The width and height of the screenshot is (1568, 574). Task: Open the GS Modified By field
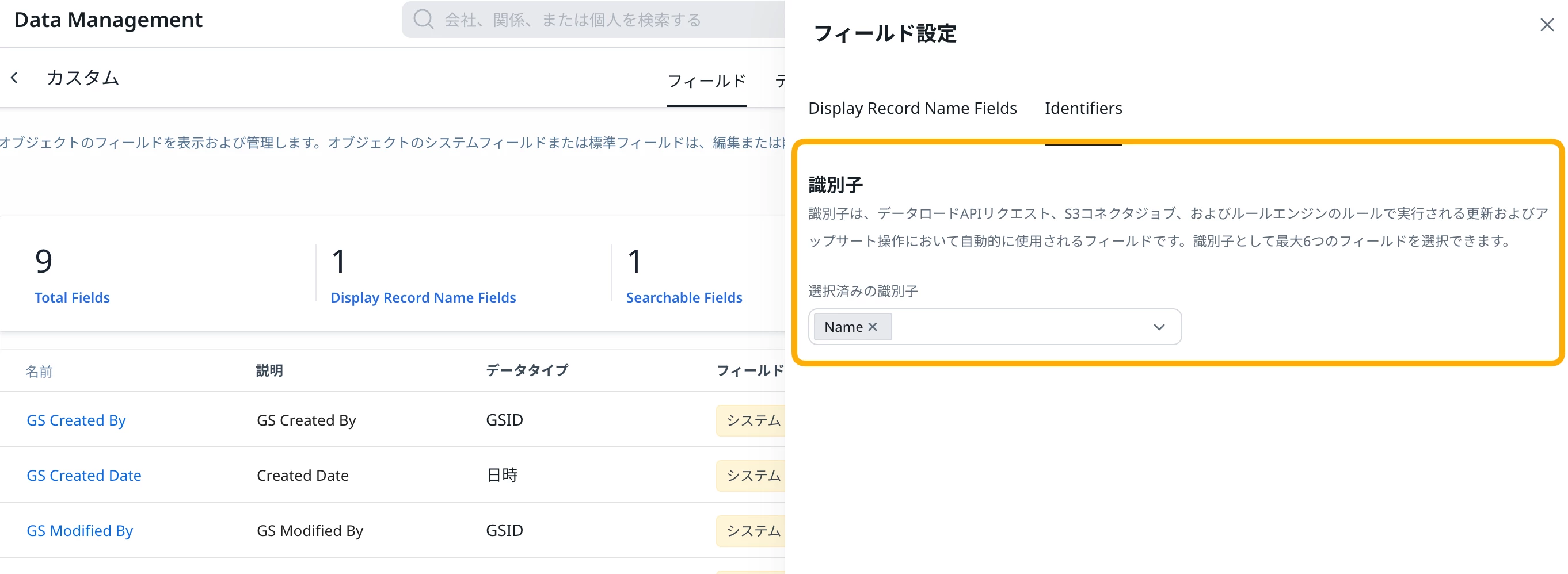coord(80,531)
